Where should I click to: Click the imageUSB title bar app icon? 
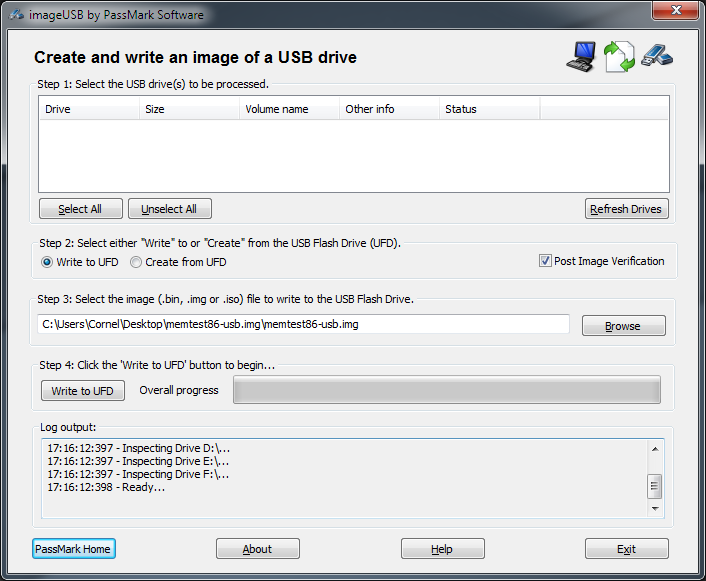coord(16,15)
